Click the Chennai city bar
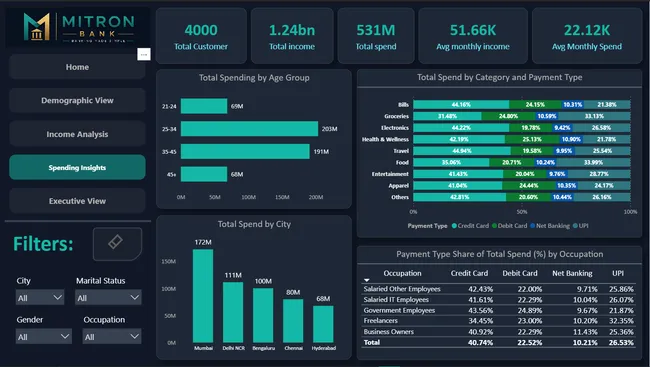The width and height of the screenshot is (650, 367). click(293, 321)
